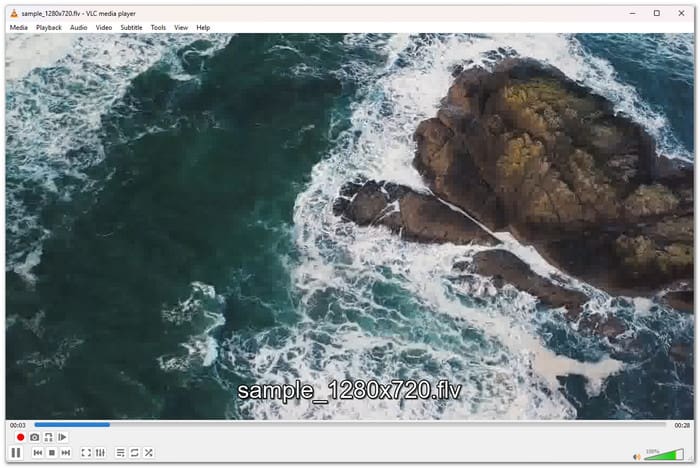Click the video display area
Image resolution: width=700 pixels, height=468 pixels.
tap(350, 226)
